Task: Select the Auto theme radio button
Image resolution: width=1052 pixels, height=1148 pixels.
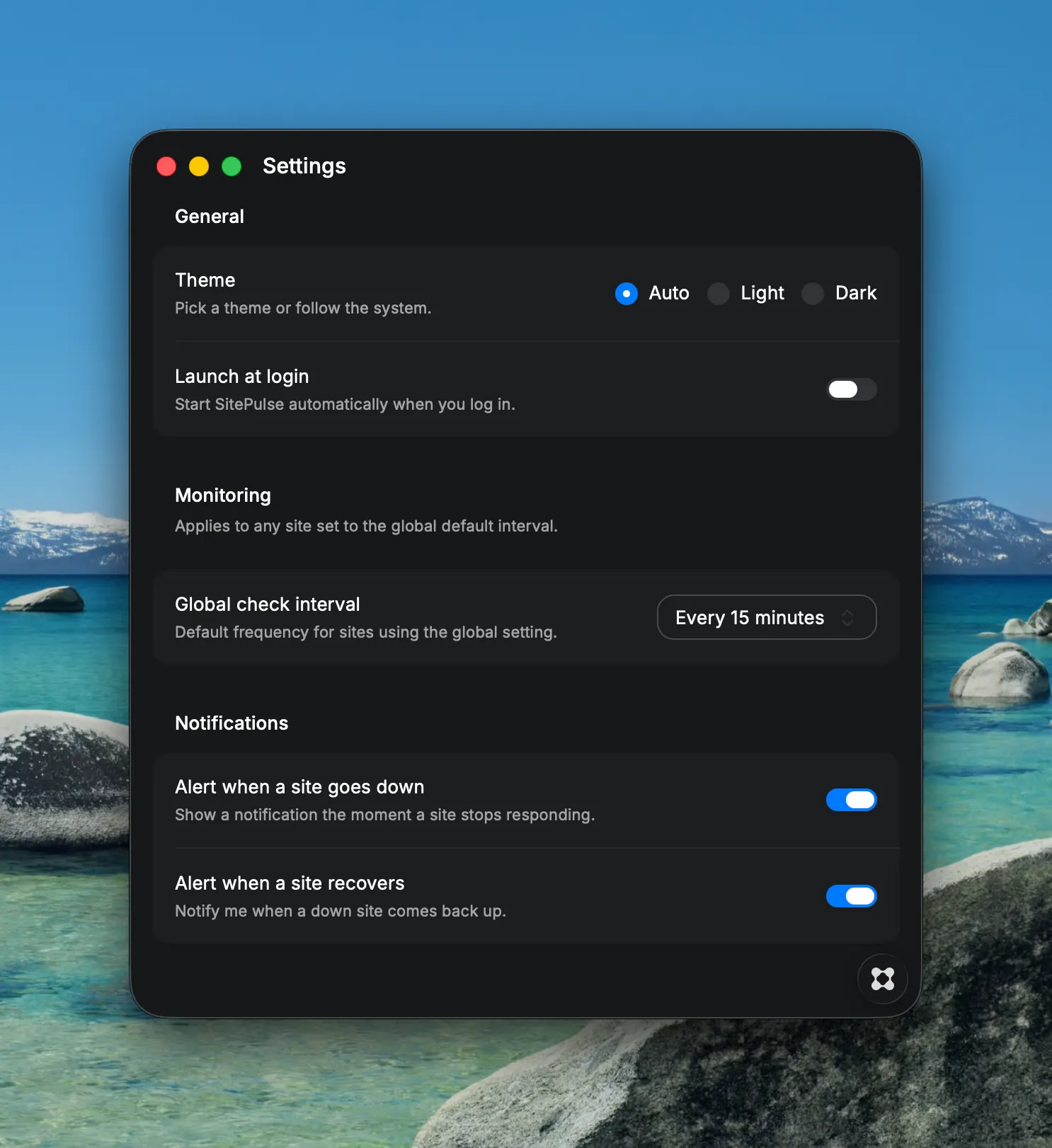Action: click(627, 293)
